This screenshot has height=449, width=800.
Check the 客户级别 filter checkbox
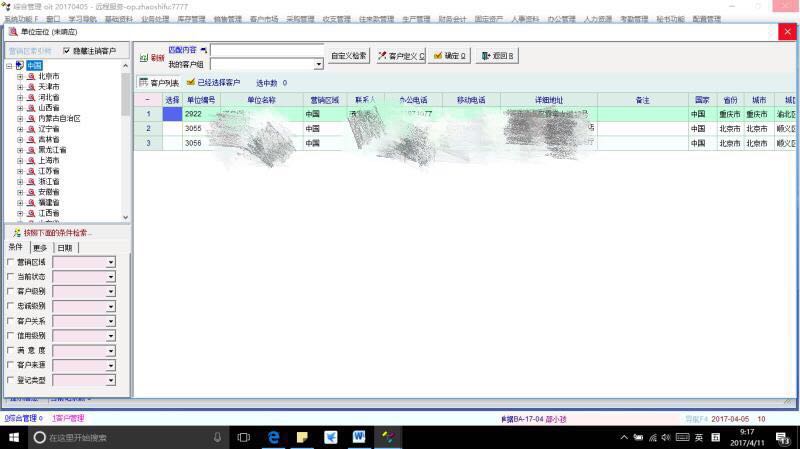point(11,291)
